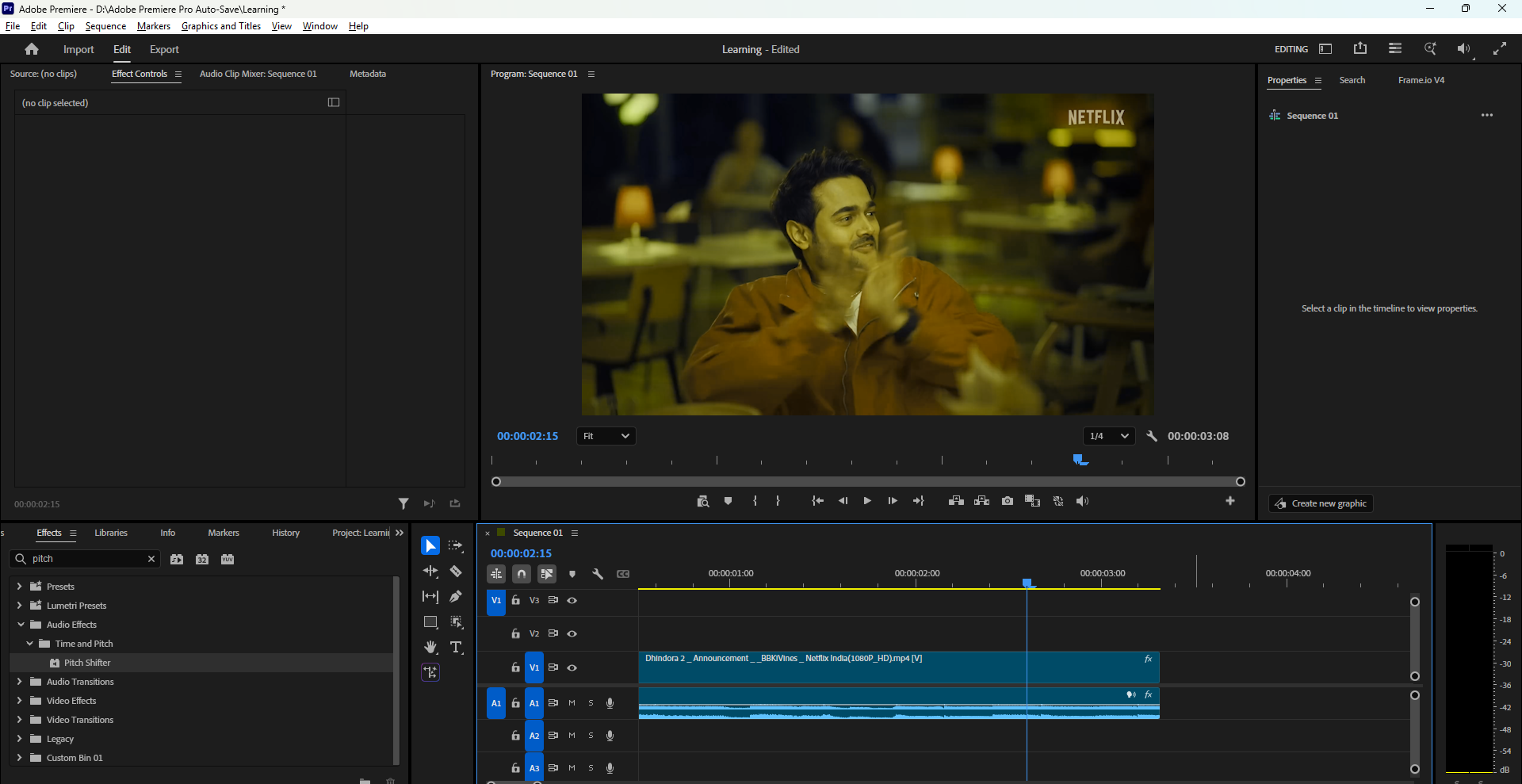Click the 32-bit Color effects filter icon
The height and width of the screenshot is (784, 1522).
[x=202, y=559]
